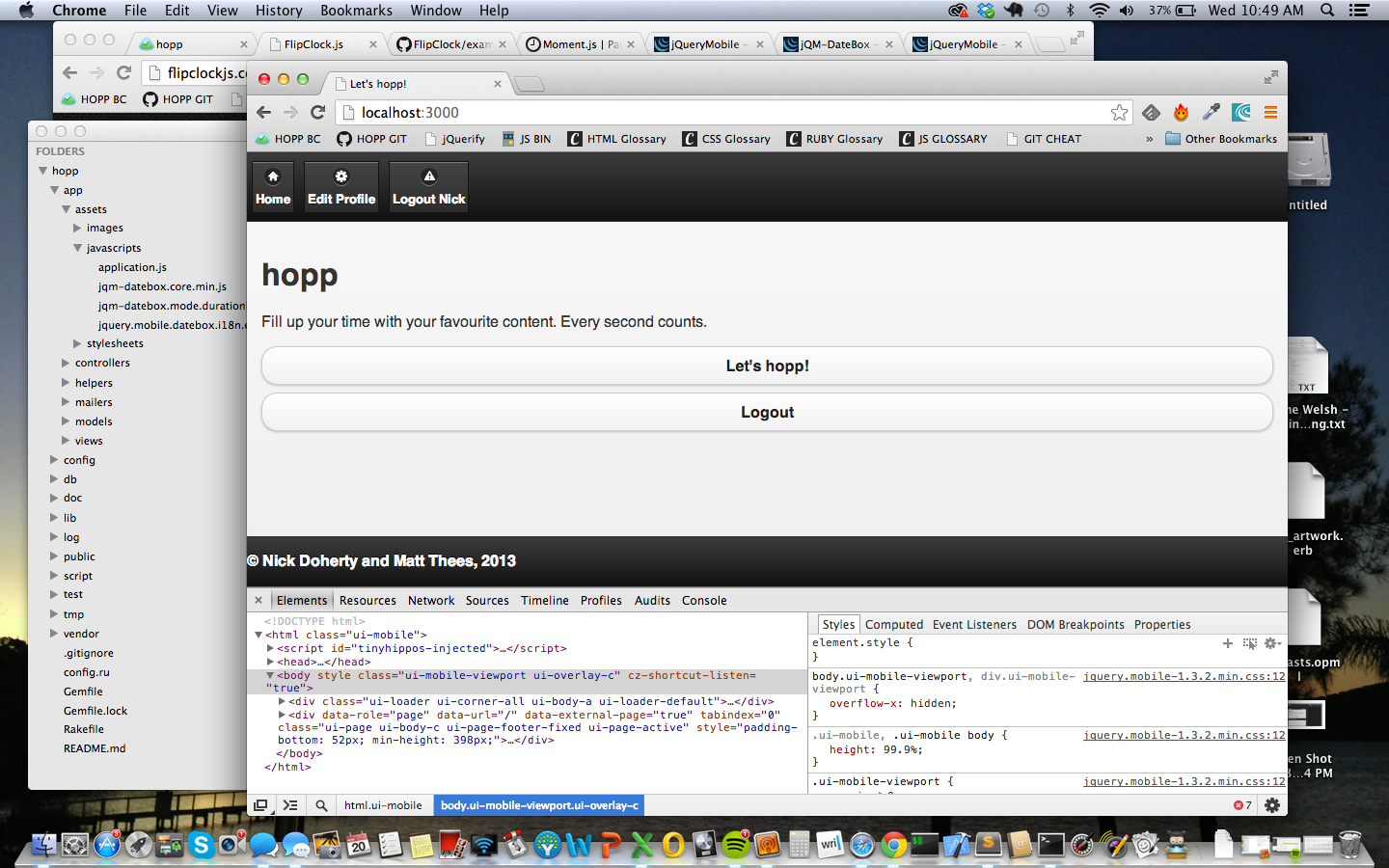
Task: Click the Logout Nick navbar button
Action: tap(429, 186)
